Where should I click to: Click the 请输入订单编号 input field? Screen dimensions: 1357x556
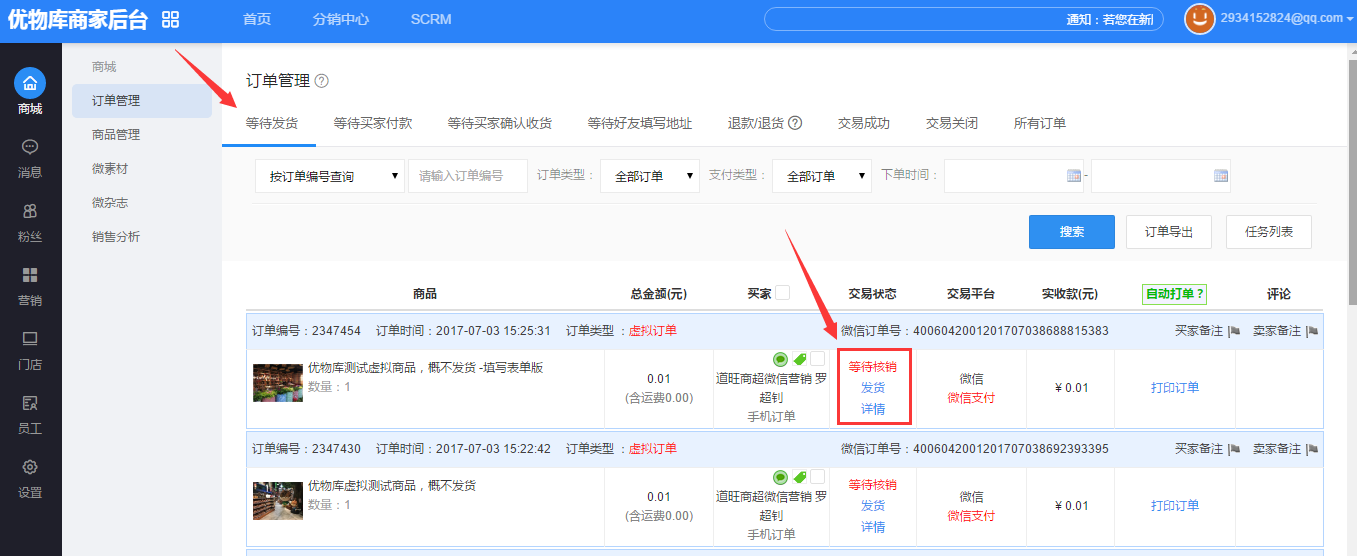pos(468,176)
